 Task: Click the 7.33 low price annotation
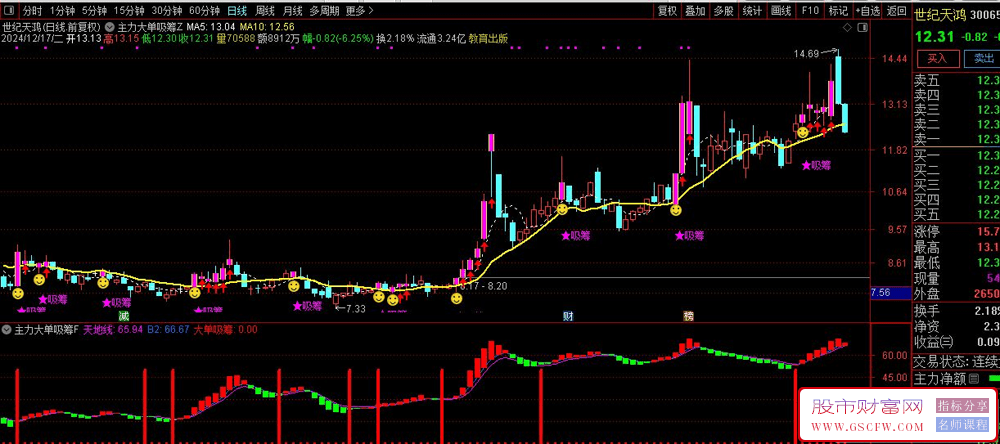coord(355,309)
